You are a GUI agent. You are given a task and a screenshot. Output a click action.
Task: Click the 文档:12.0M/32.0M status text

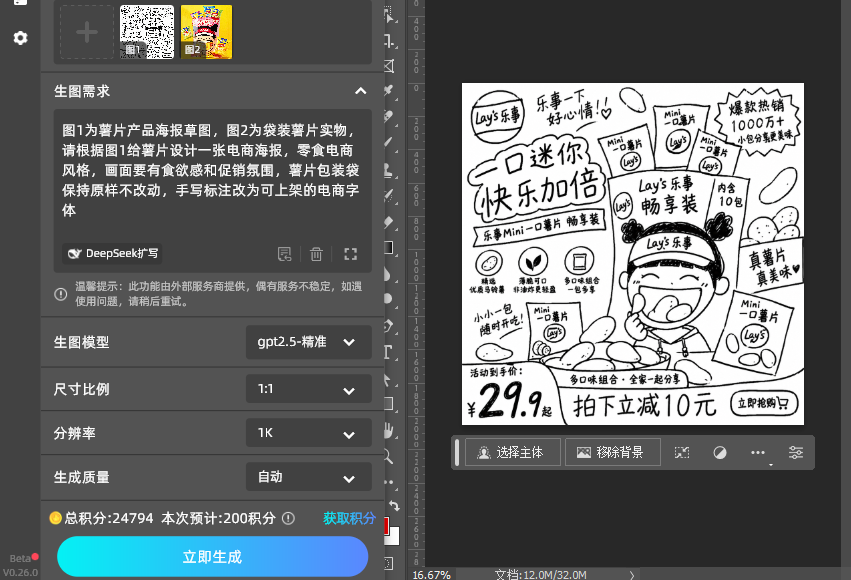pos(541,575)
